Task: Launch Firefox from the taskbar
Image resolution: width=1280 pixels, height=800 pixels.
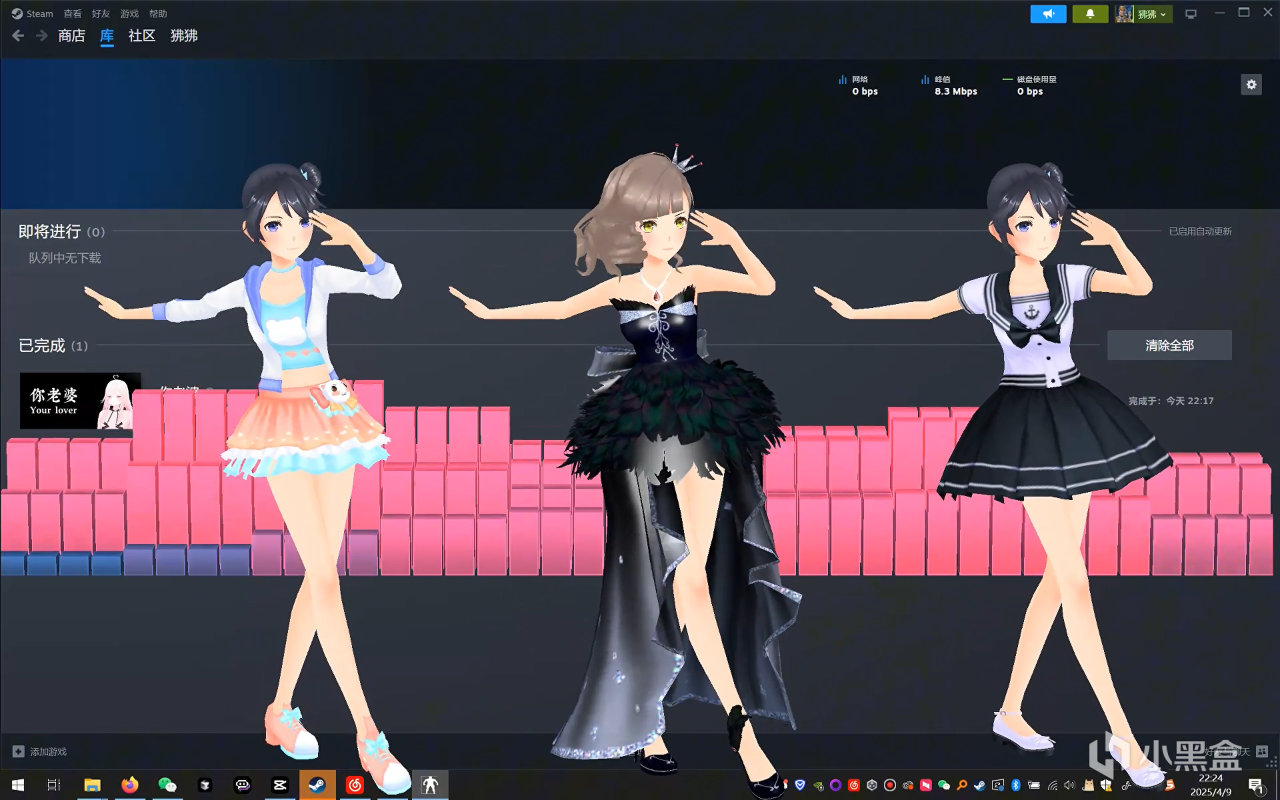Action: 130,785
